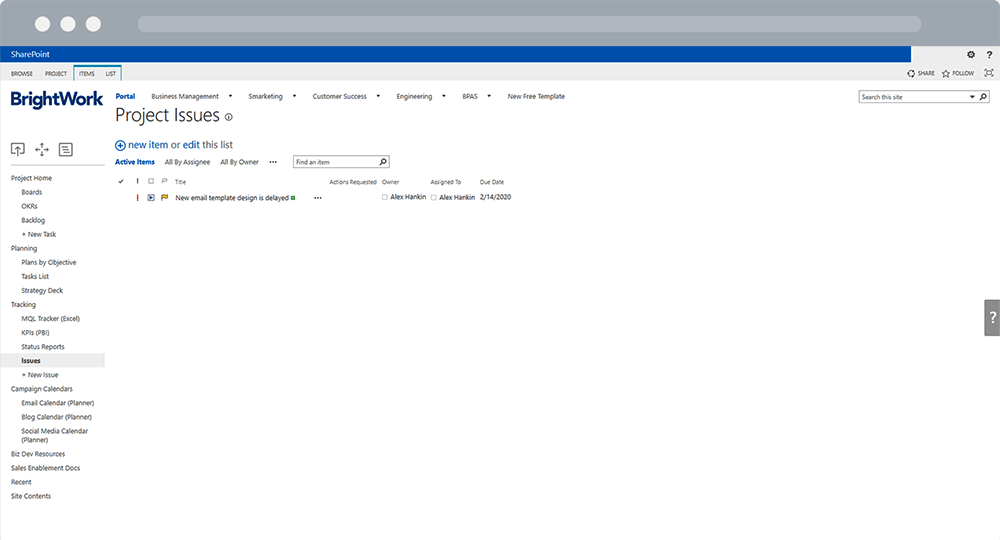Click the Portal navigation link
Screen dimensions: 1000x540
coord(125,96)
